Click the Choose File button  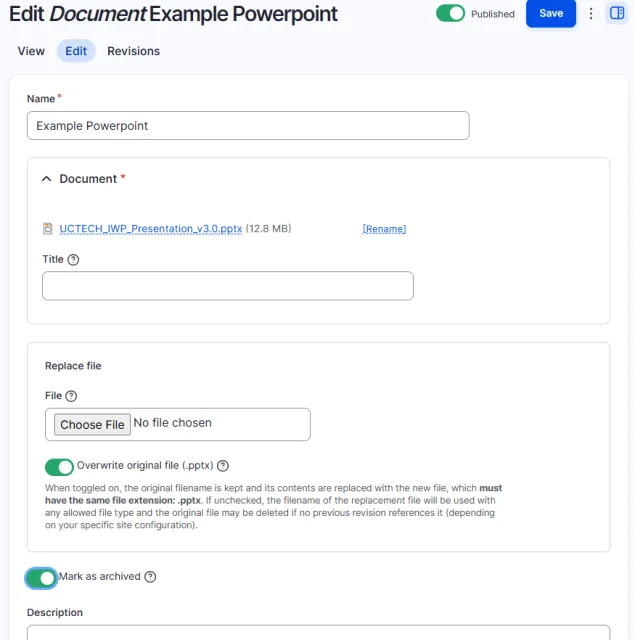(92, 424)
